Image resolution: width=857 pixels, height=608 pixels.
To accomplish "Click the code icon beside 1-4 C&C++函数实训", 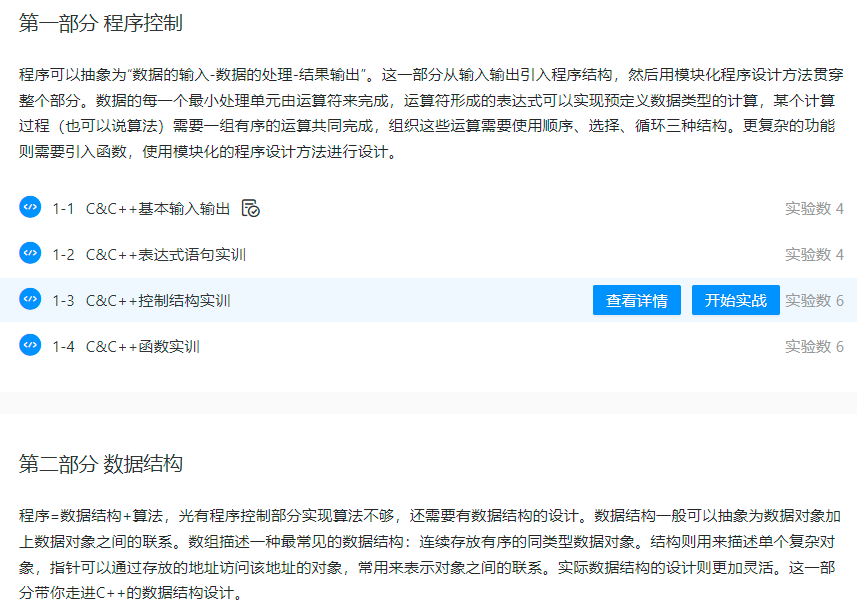I will [x=30, y=345].
